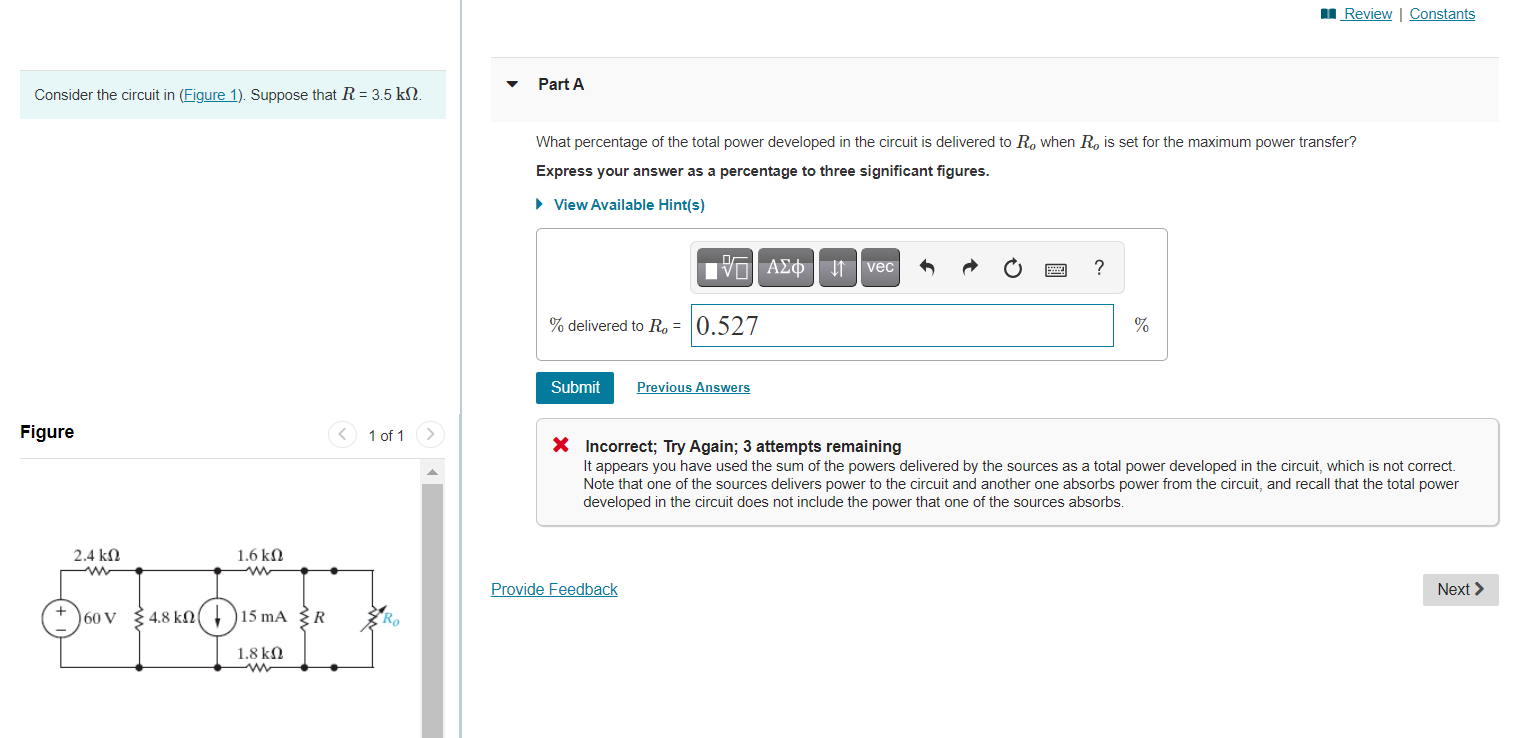This screenshot has height=738, width=1522.
Task: Click the Provide Feedback link
Action: point(554,589)
